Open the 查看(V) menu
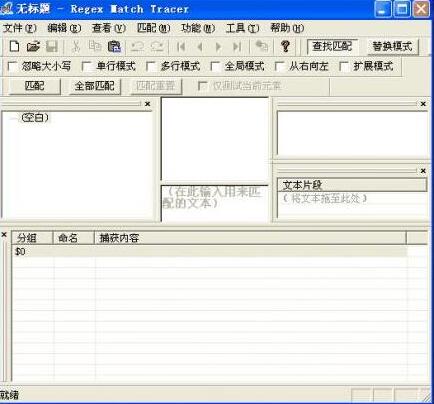 109,28
